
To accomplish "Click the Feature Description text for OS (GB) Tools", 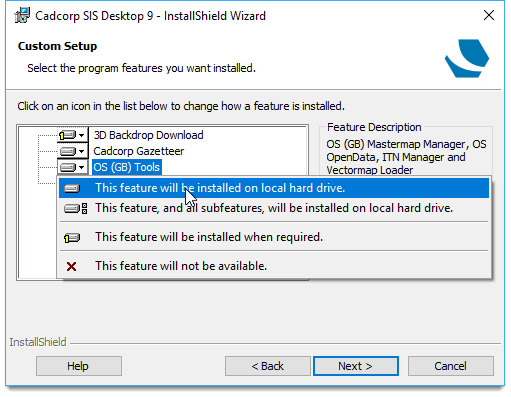I will 406,157.
